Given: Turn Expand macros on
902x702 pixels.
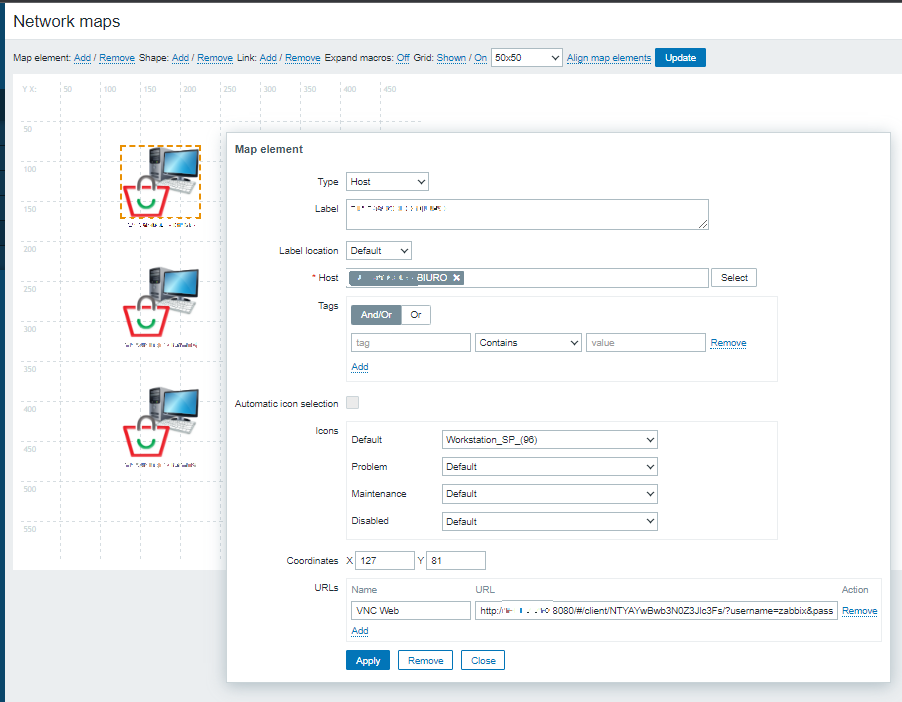Looking at the screenshot, I should click(403, 57).
